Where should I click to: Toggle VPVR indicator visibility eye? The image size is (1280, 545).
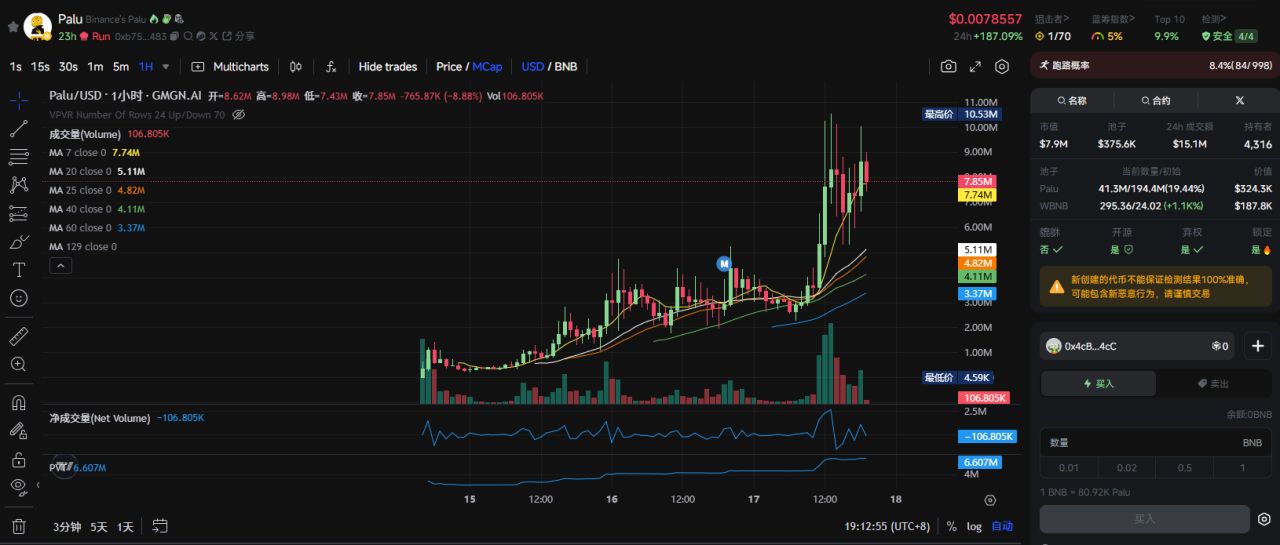click(239, 115)
